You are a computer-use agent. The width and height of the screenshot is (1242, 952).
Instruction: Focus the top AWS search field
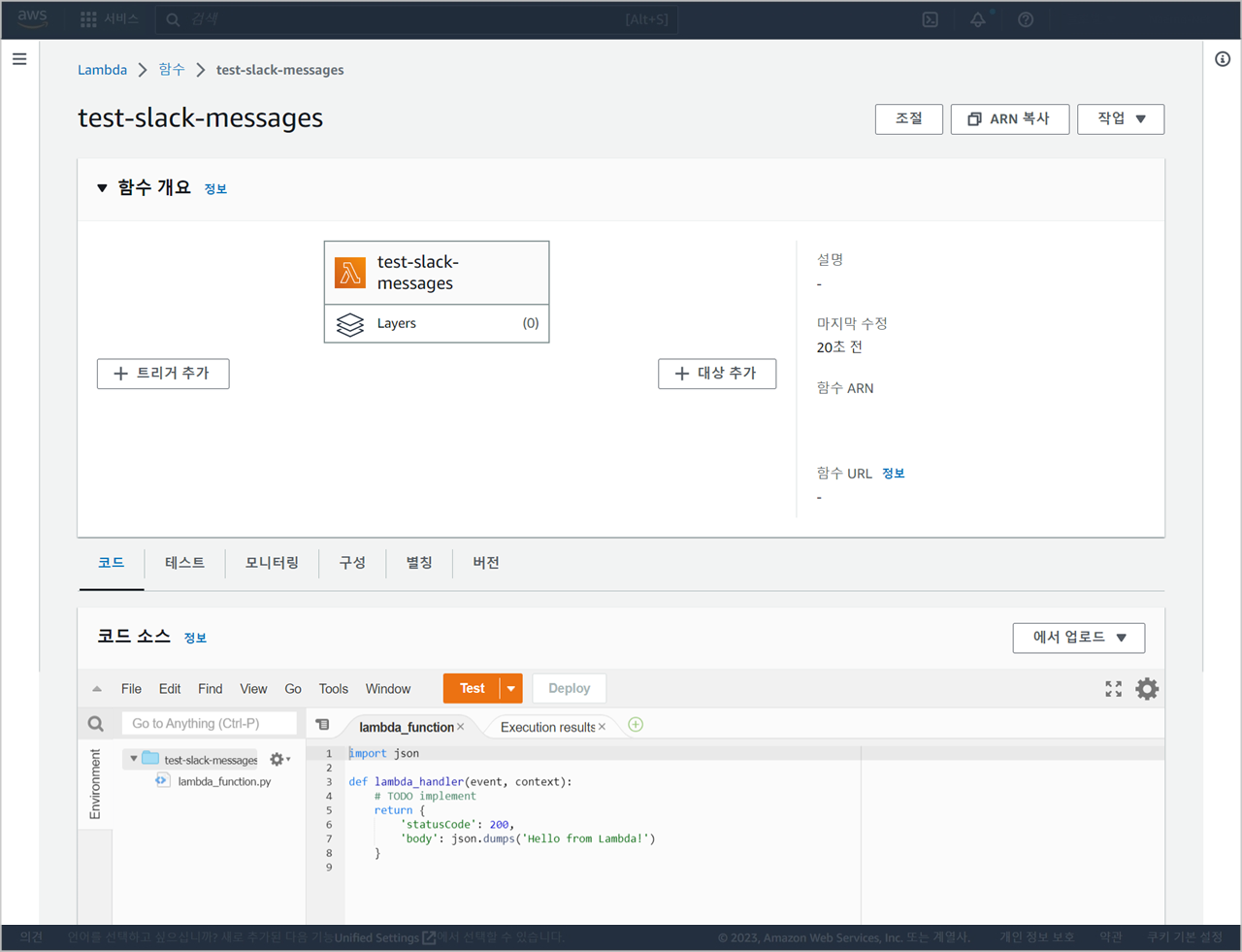point(417,19)
